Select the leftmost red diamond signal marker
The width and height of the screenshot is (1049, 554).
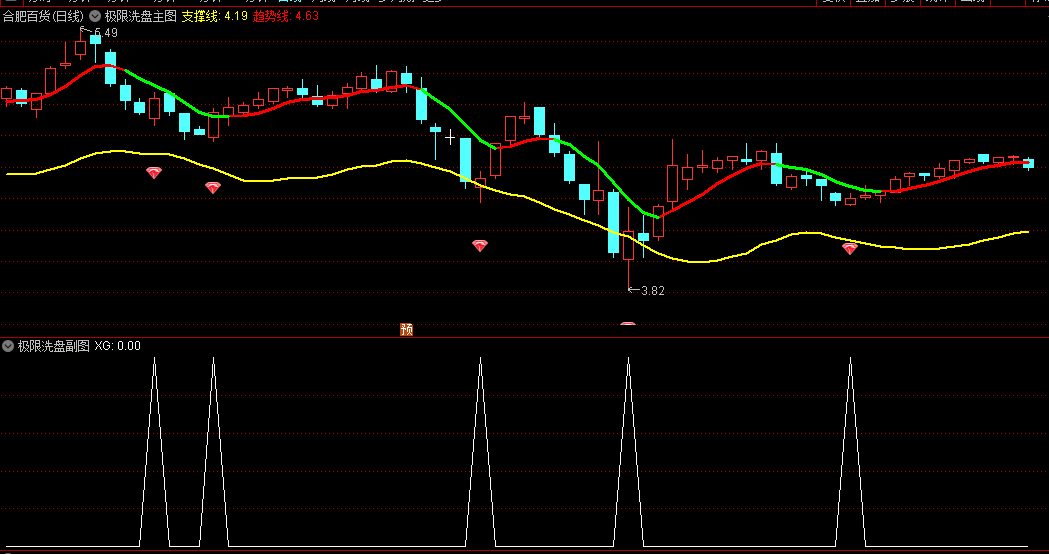click(x=154, y=173)
